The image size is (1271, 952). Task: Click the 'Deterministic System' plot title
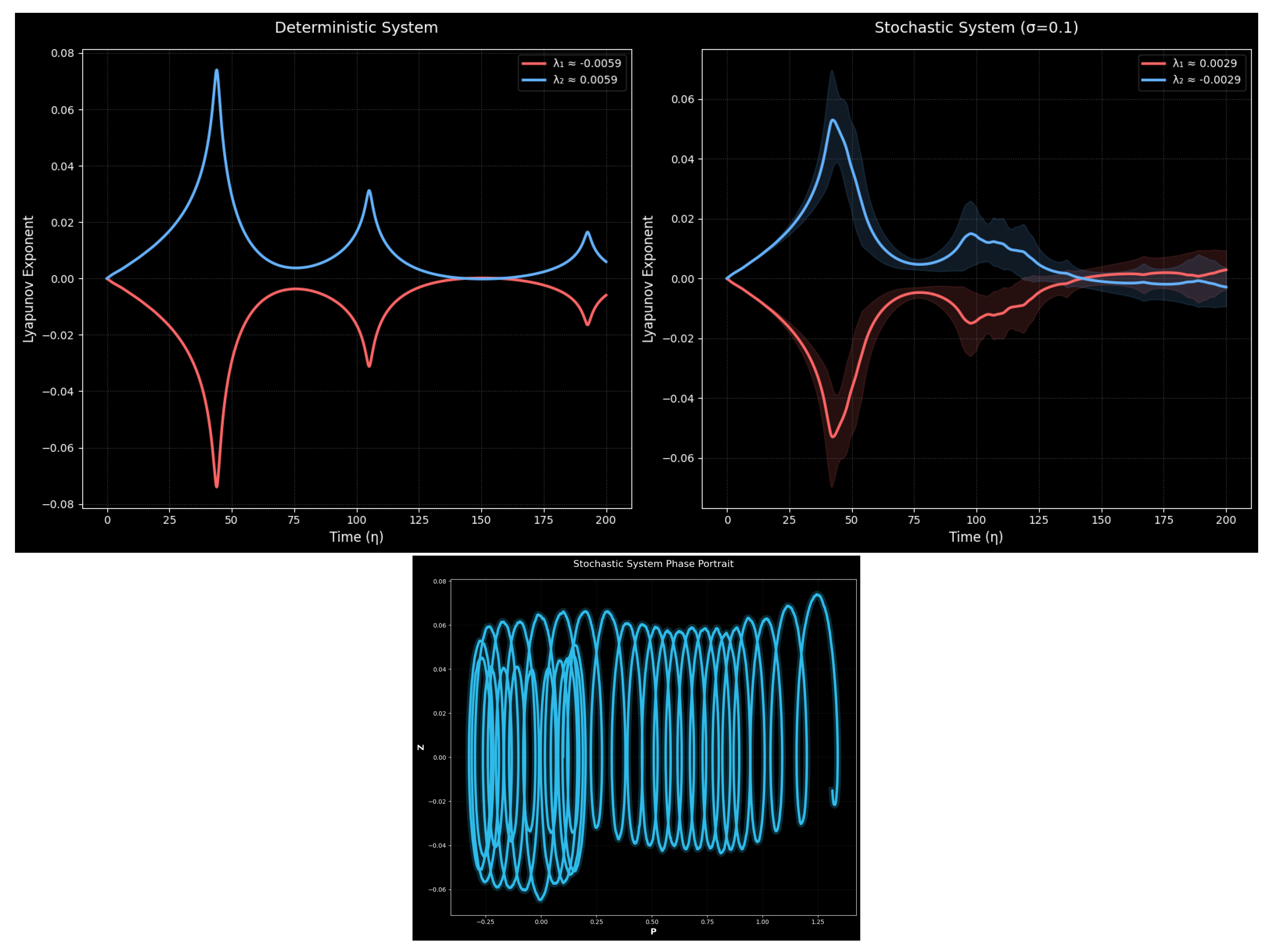pos(356,27)
